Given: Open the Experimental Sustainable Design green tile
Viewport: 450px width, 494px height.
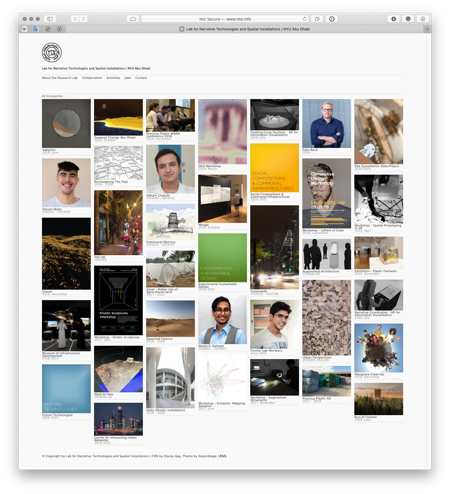Looking at the screenshot, I should tap(222, 258).
